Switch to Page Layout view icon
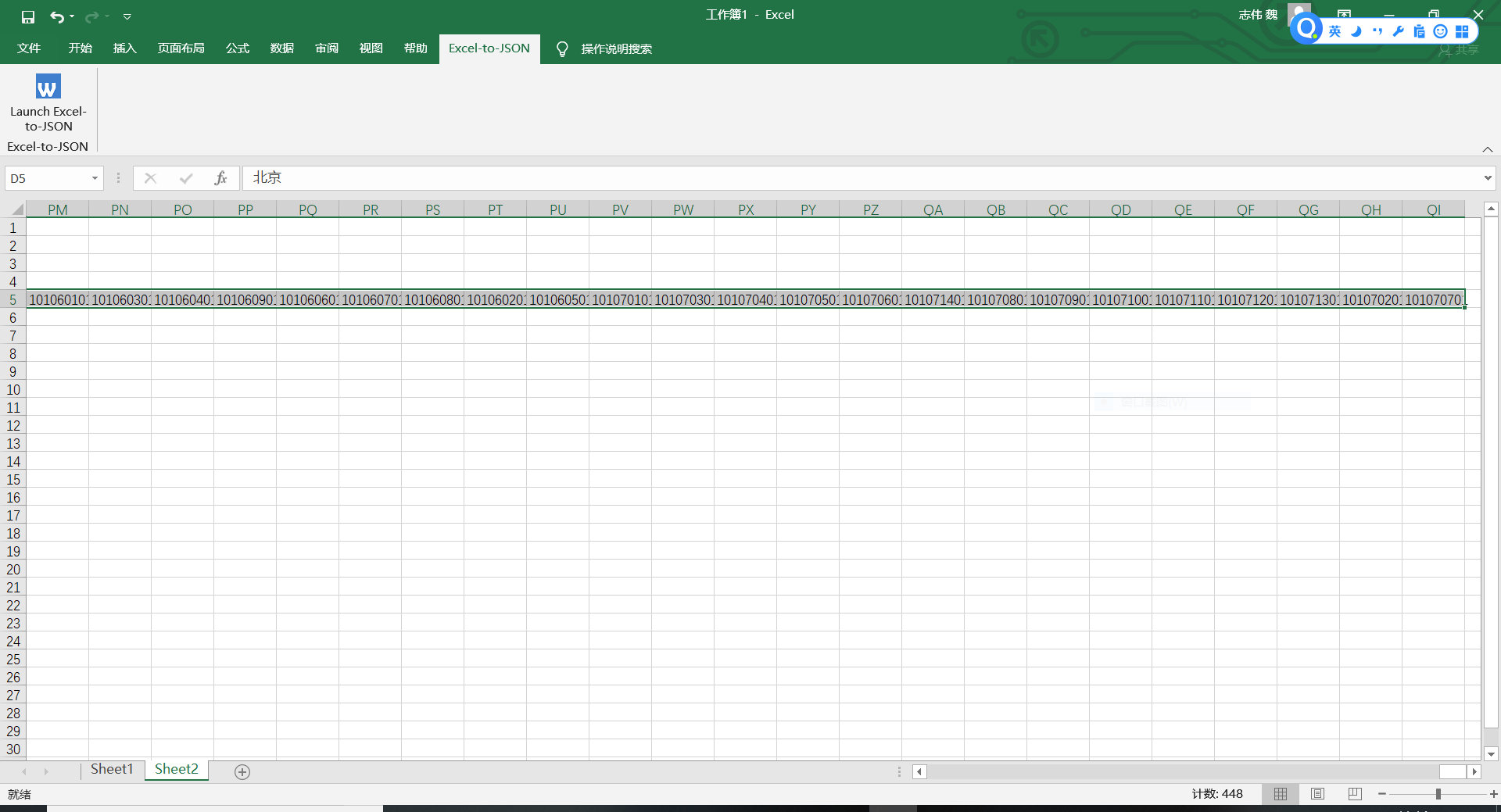The image size is (1501, 812). pyautogui.click(x=1317, y=794)
